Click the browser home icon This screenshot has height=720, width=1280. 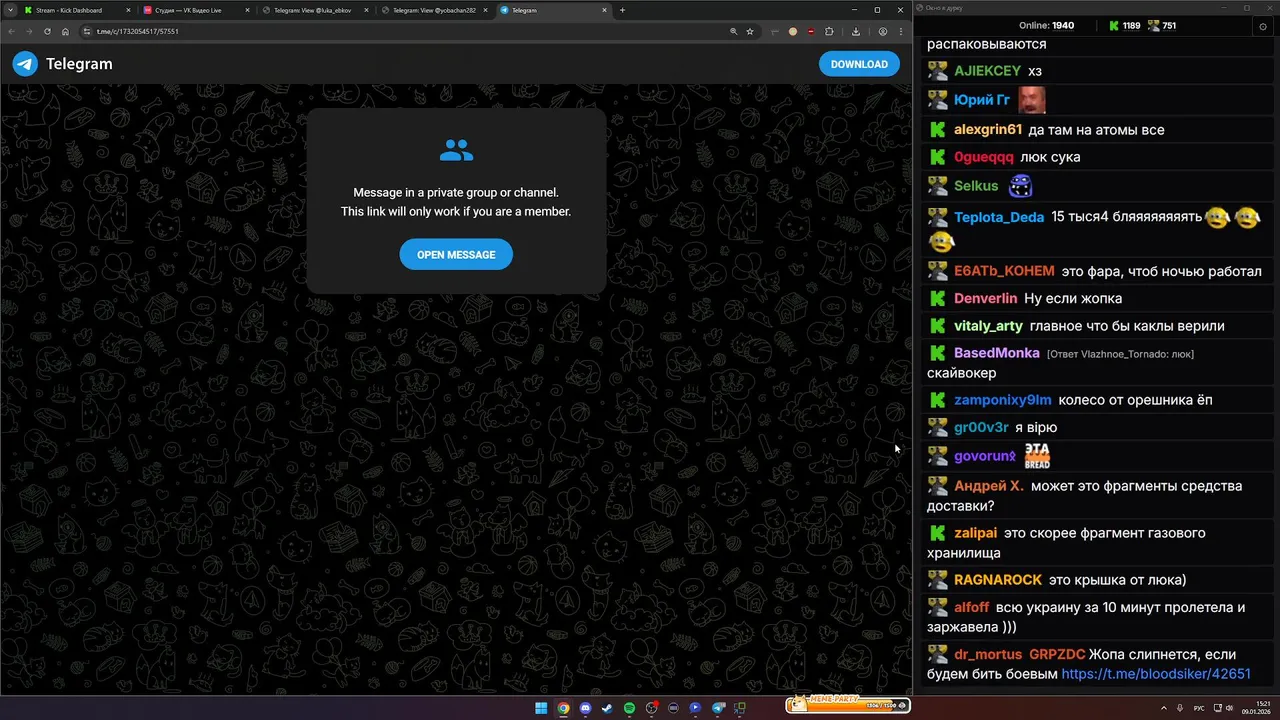pyautogui.click(x=65, y=31)
